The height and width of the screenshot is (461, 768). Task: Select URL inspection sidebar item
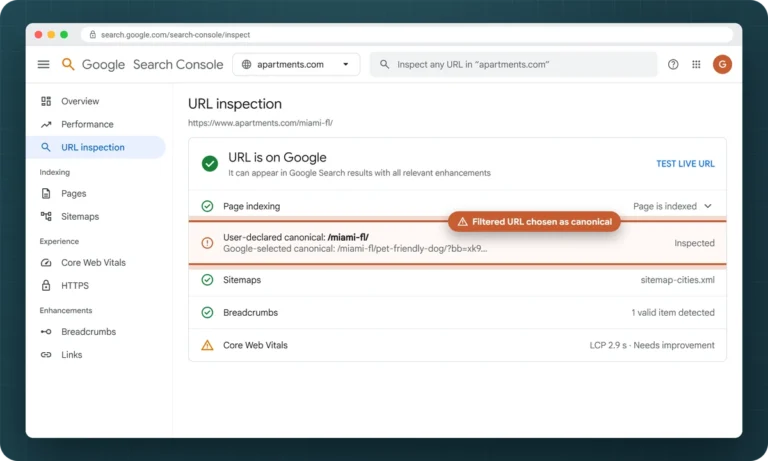[96, 147]
